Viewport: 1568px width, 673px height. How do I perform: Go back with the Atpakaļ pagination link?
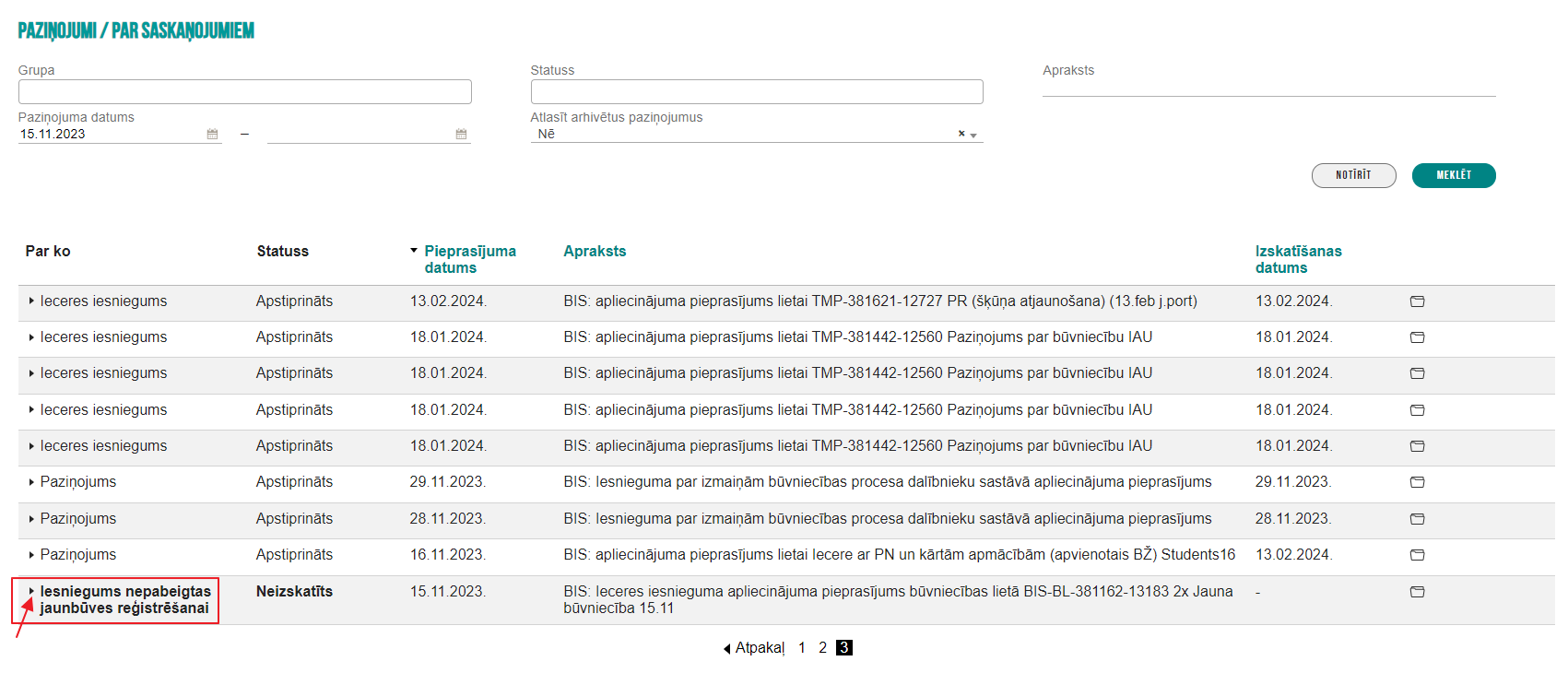point(754,648)
